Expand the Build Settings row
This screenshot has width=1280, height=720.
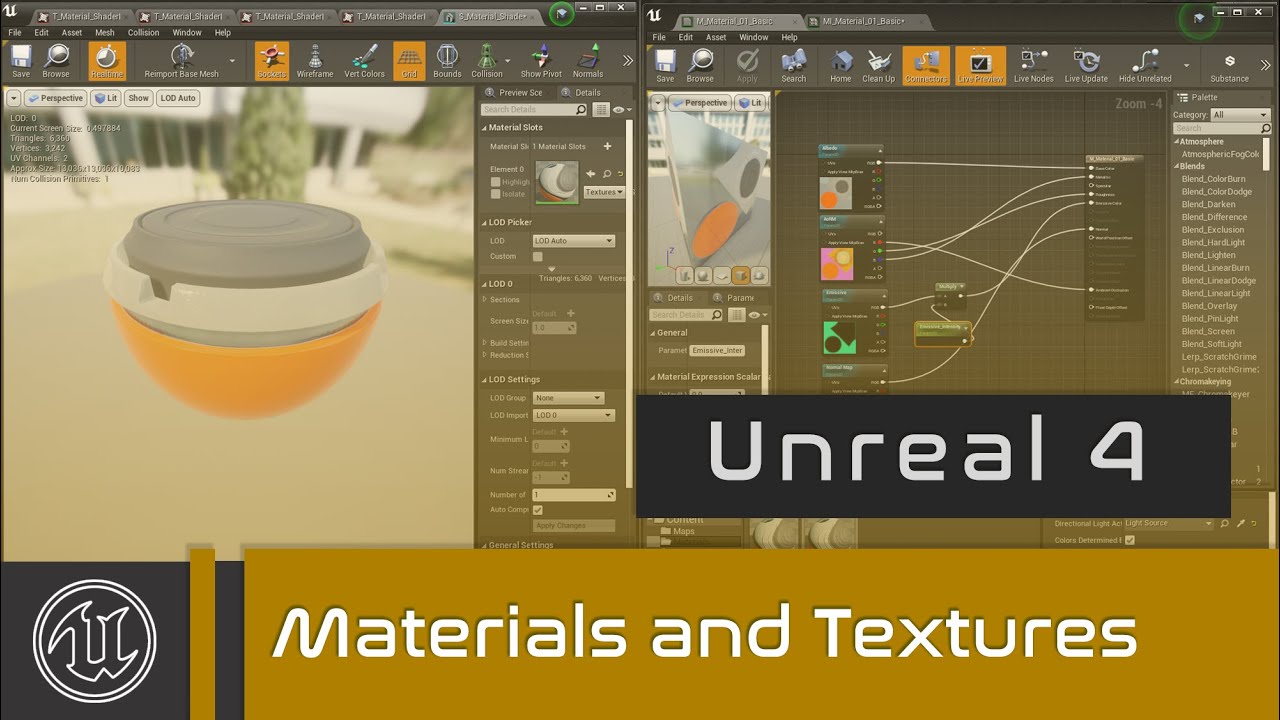click(x=486, y=343)
